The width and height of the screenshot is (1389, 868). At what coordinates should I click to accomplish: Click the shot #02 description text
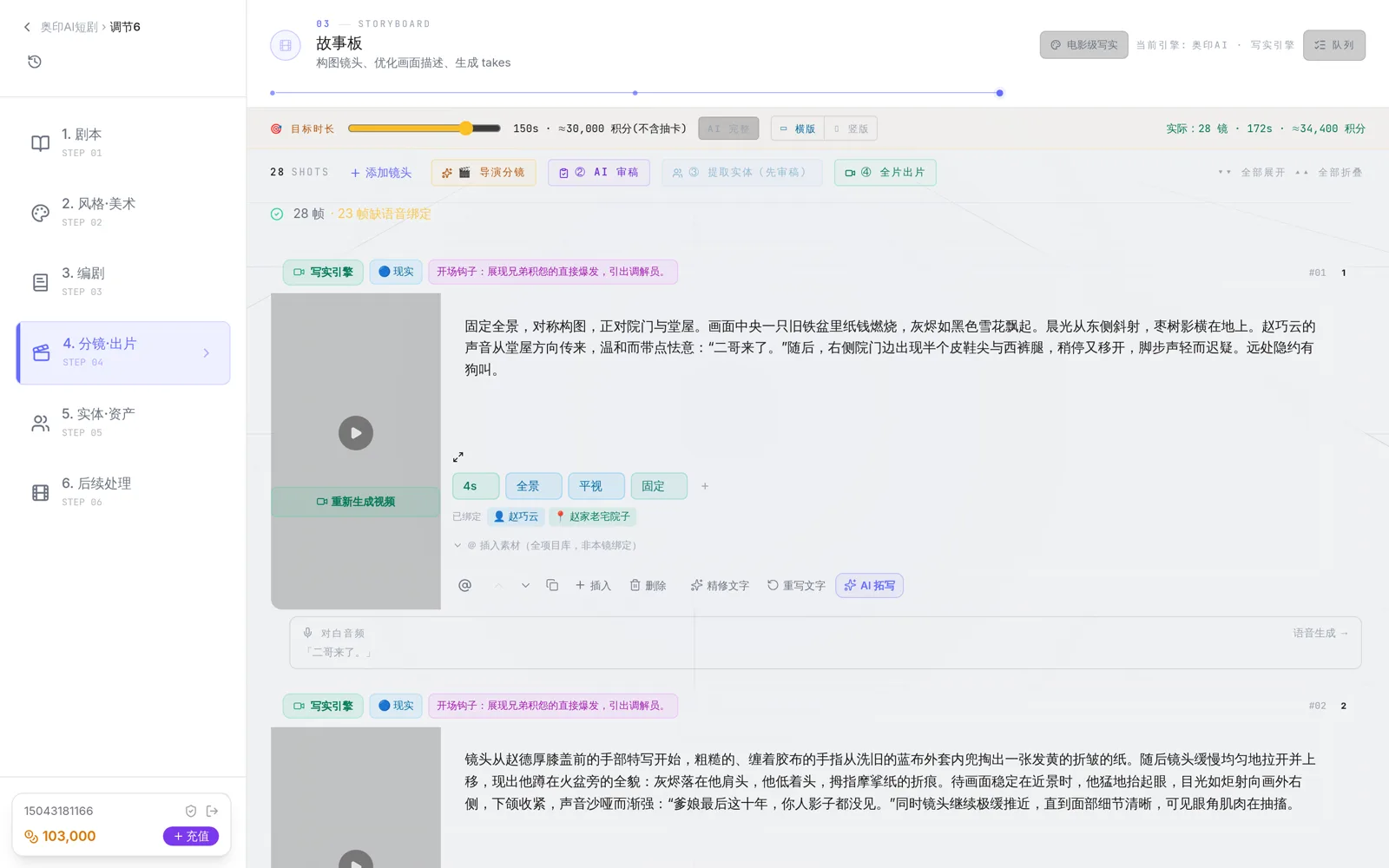[891, 781]
